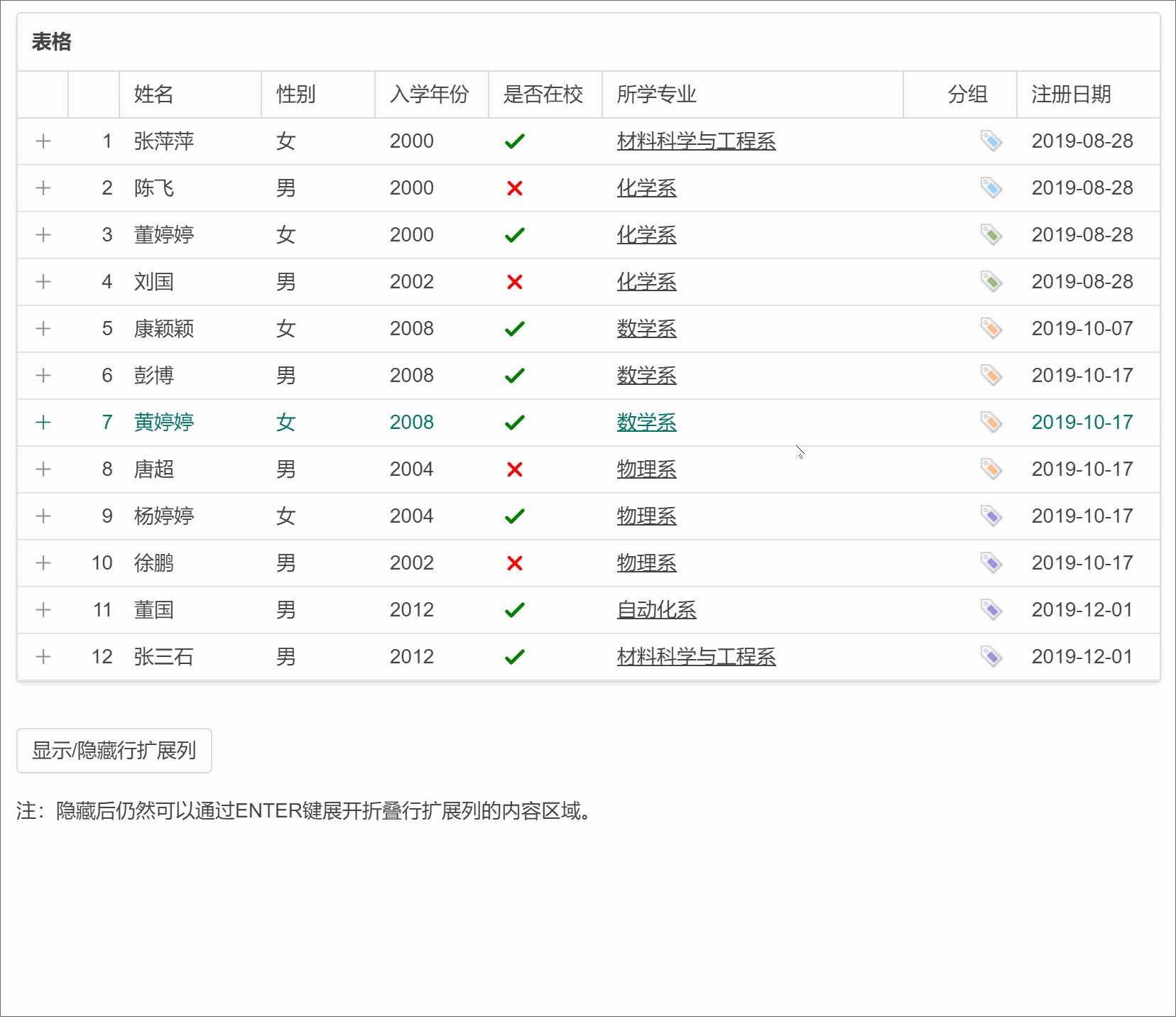Open 数学系 link in highlighted 黄婷婷 row
This screenshot has height=1017, width=1176.
click(647, 423)
